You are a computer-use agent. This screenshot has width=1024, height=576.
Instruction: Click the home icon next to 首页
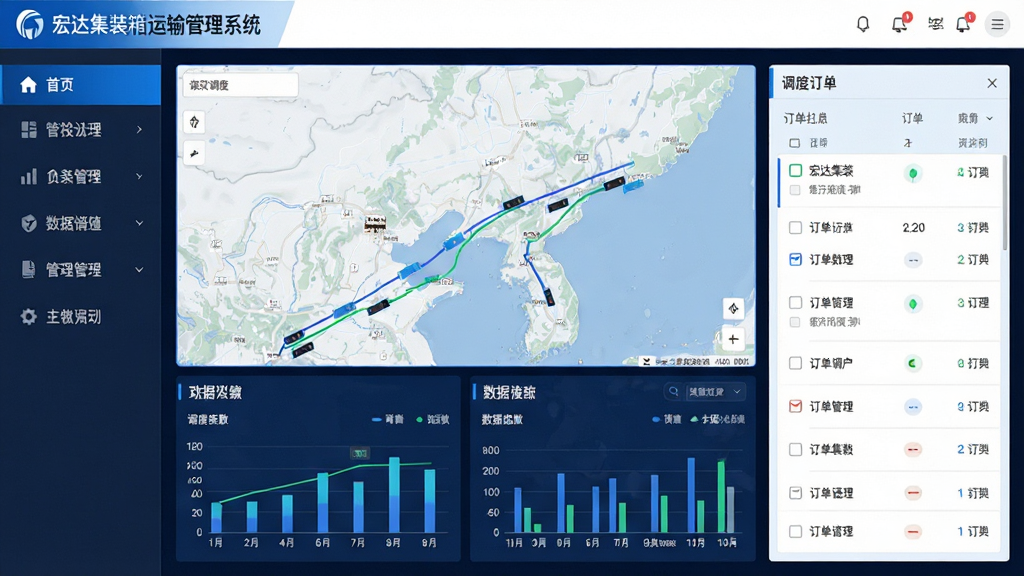click(x=28, y=85)
